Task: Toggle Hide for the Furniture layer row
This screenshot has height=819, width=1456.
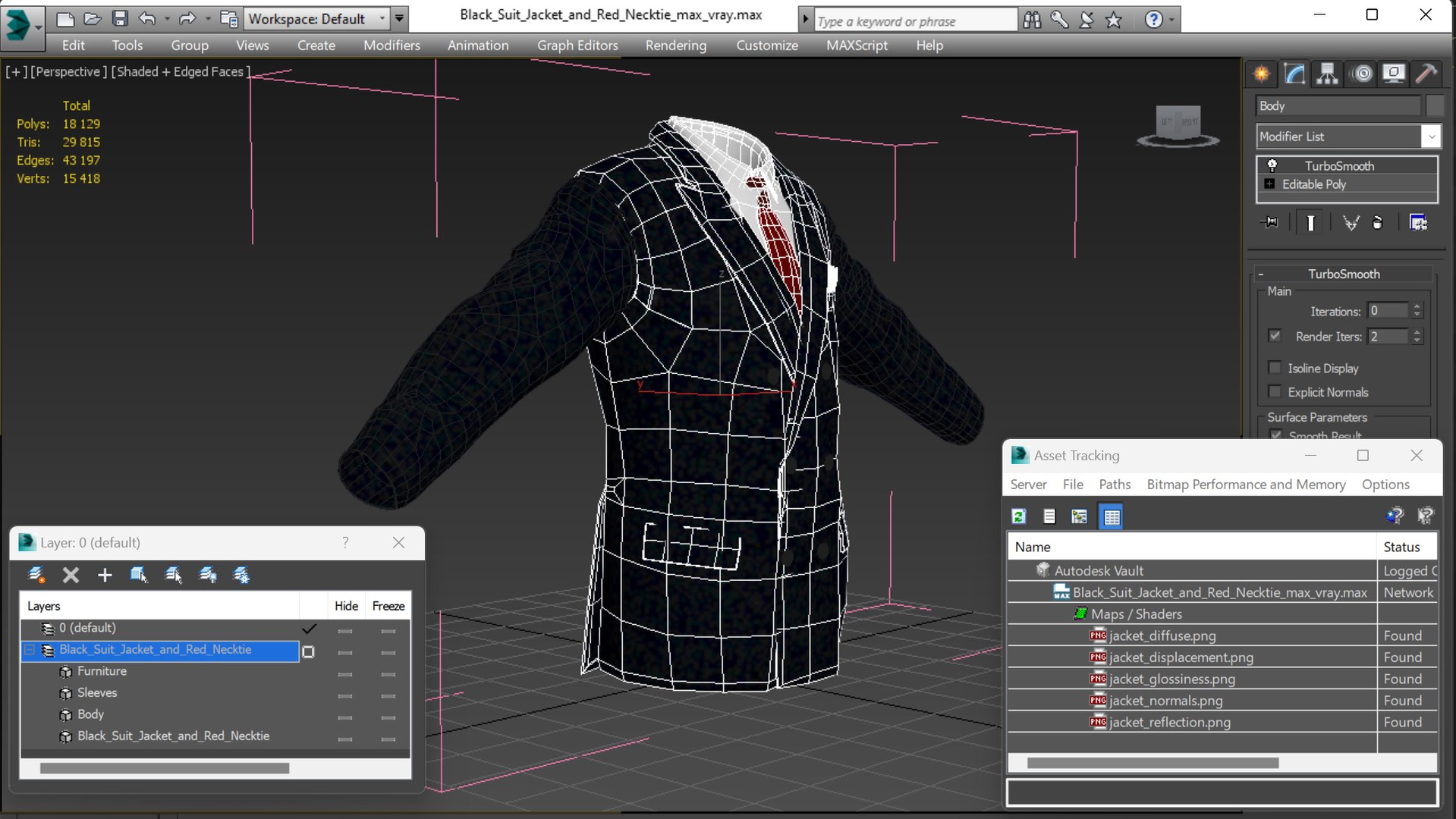Action: click(x=345, y=673)
